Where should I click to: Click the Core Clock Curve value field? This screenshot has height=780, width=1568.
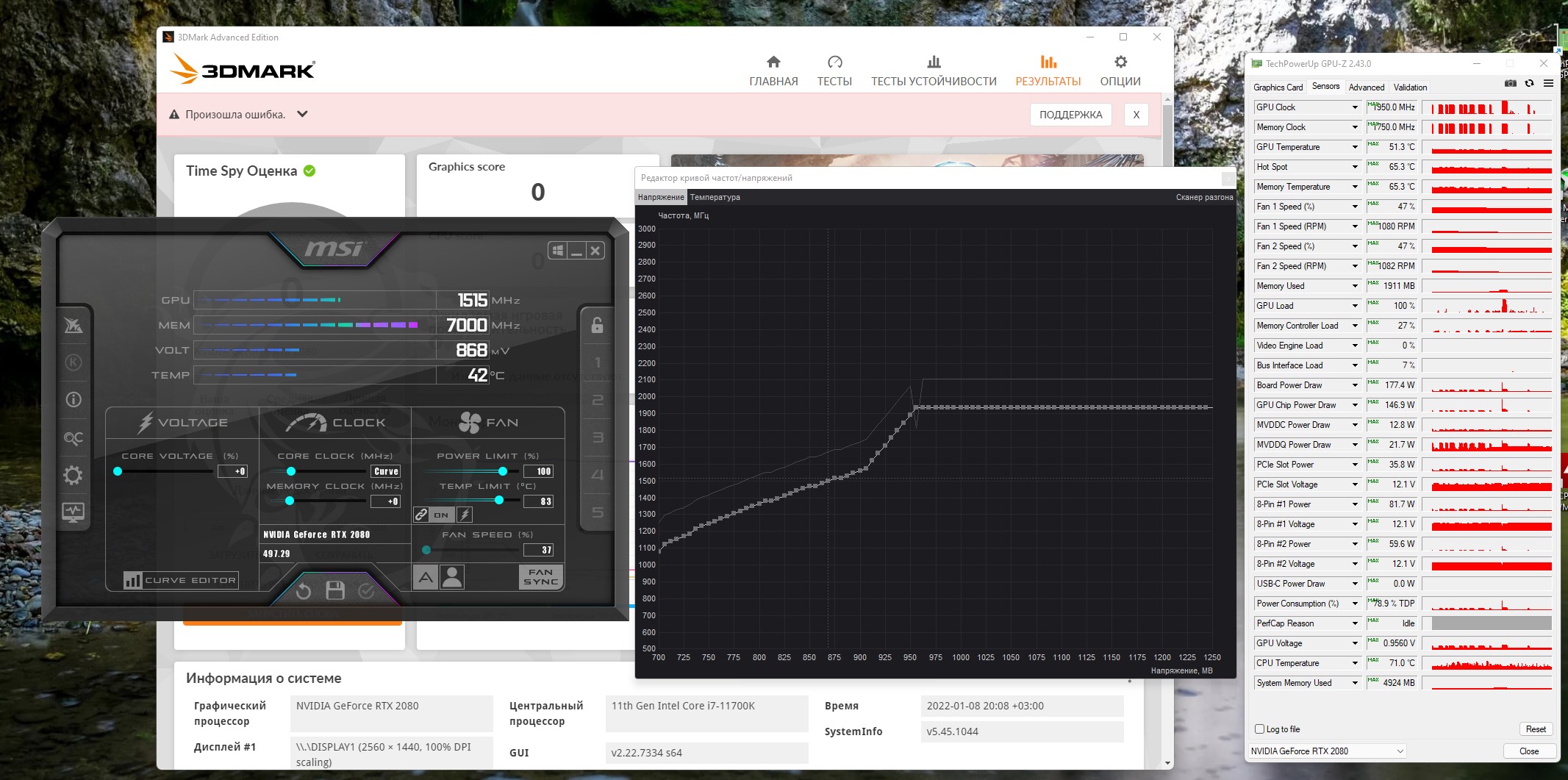(x=386, y=471)
